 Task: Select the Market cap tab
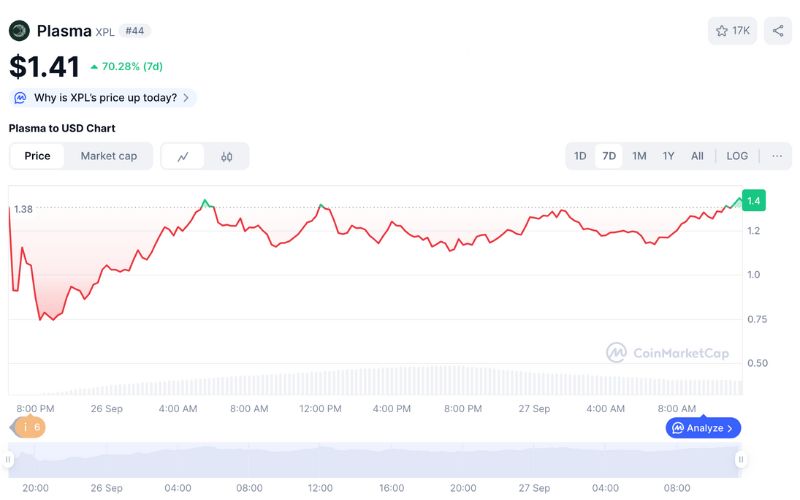[x=109, y=156]
